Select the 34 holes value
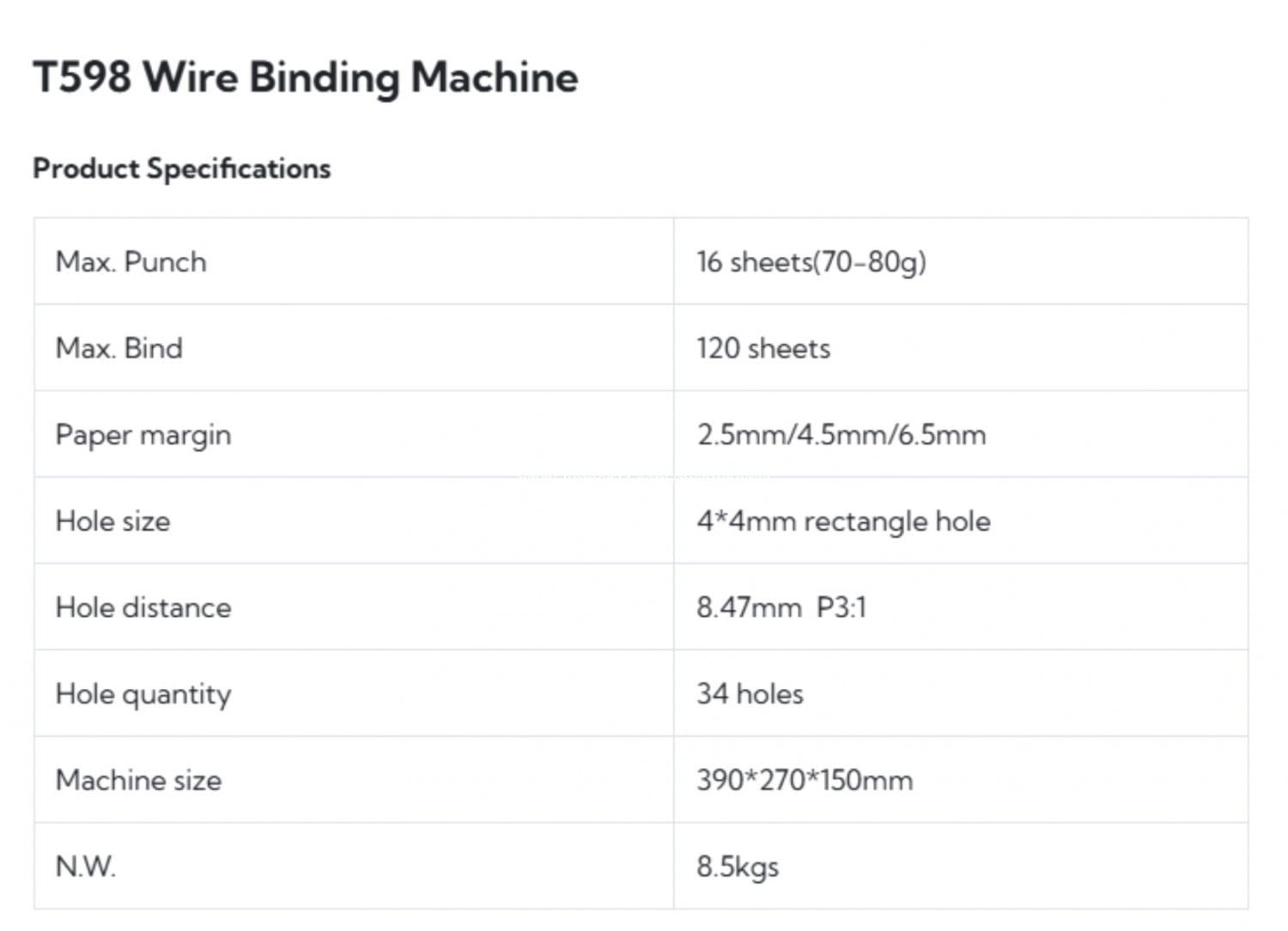 point(750,694)
